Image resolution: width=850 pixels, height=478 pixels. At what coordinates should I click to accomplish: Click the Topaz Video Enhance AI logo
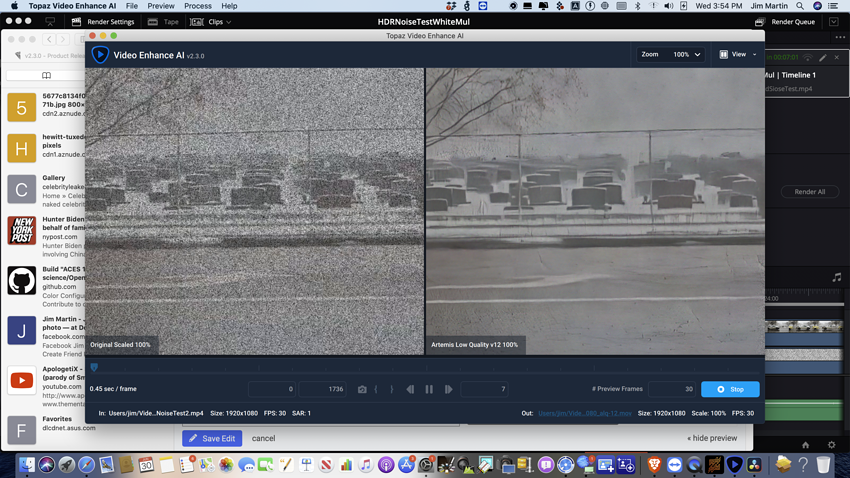100,55
